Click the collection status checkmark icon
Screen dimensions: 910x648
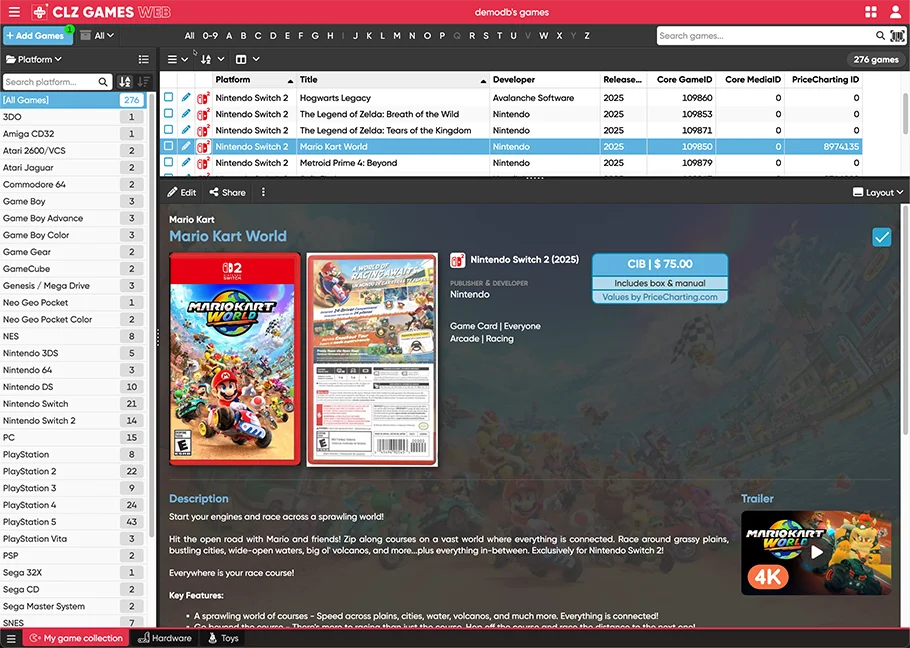(882, 237)
